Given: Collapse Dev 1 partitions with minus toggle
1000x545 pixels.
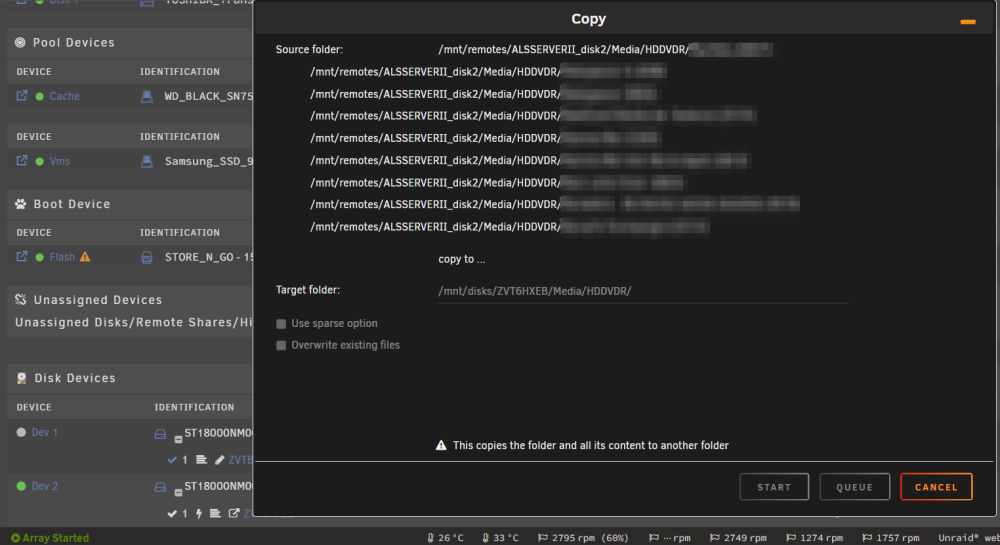Looking at the screenshot, I should pyautogui.click(x=178, y=439).
